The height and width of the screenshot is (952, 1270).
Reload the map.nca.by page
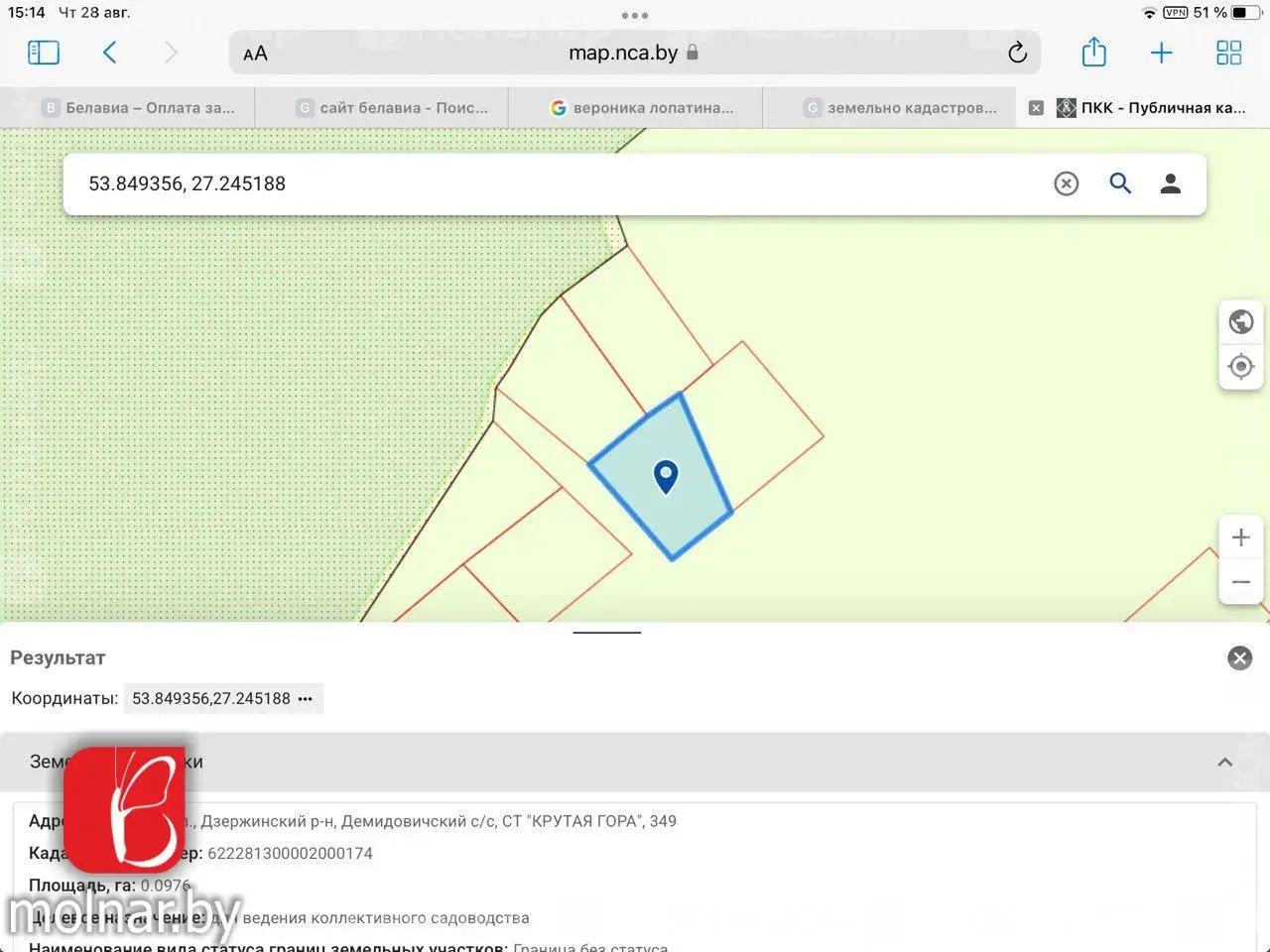[1017, 53]
